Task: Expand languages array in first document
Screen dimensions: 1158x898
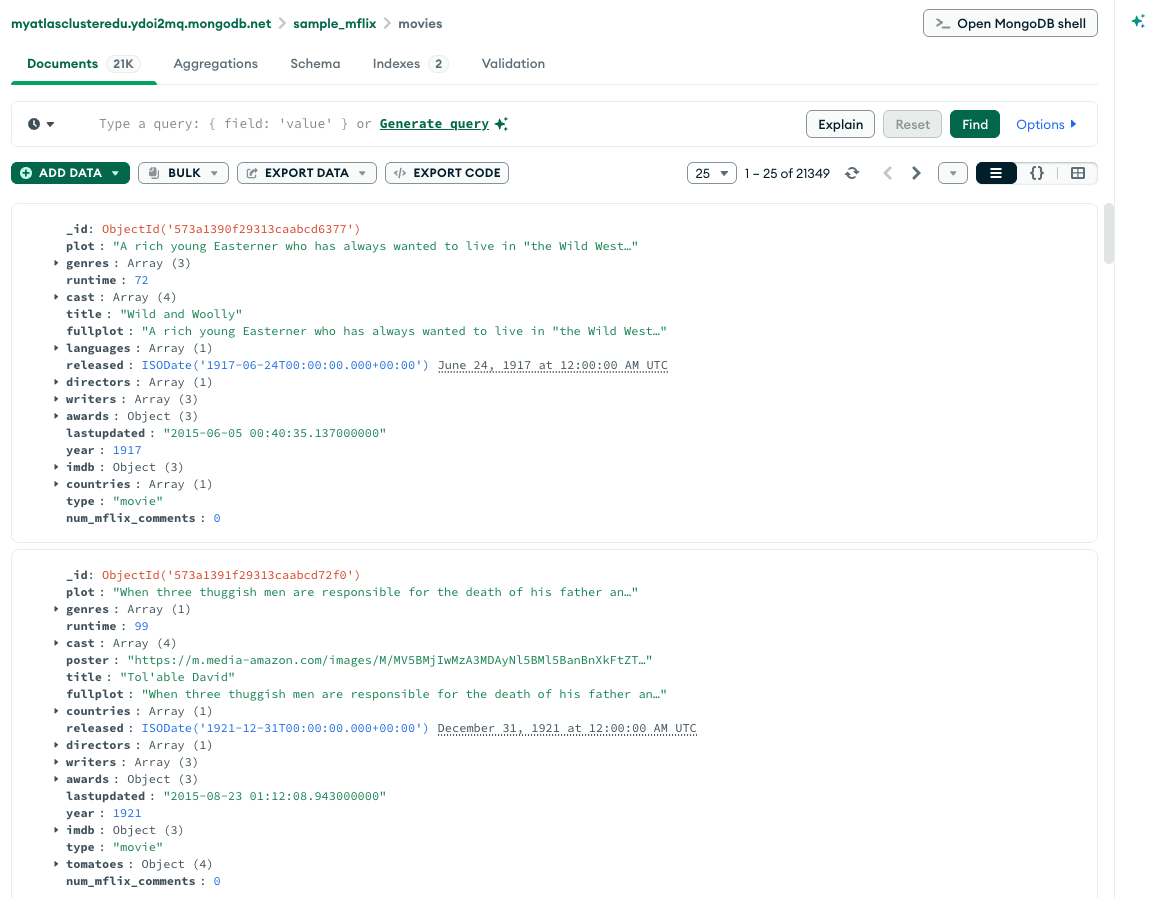Action: coord(56,348)
